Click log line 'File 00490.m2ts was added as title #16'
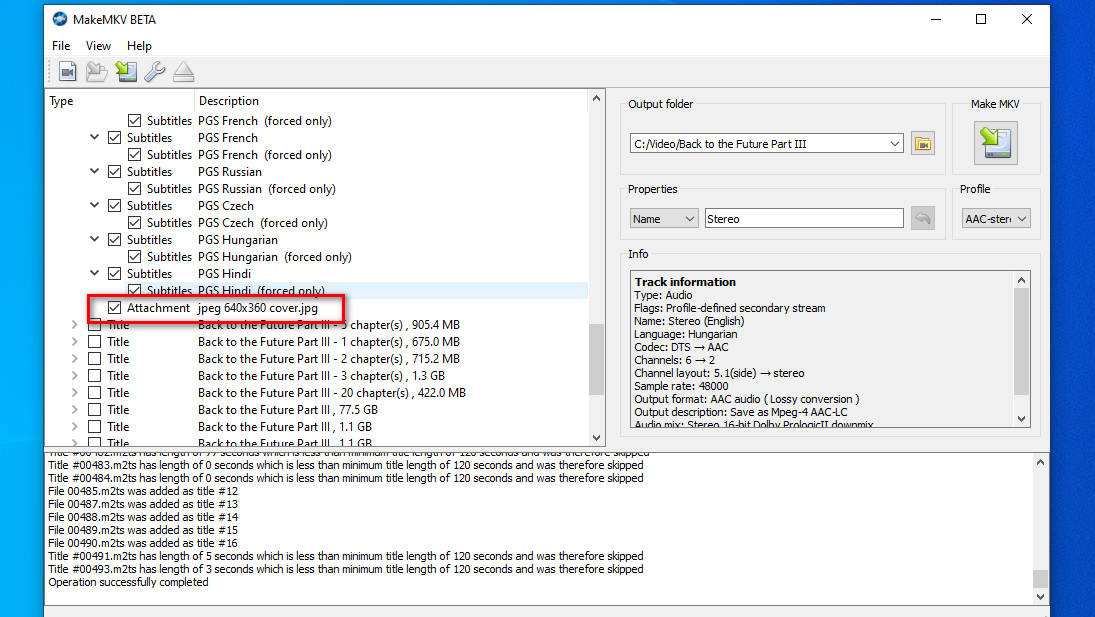Viewport: 1095px width, 617px height. tap(143, 543)
